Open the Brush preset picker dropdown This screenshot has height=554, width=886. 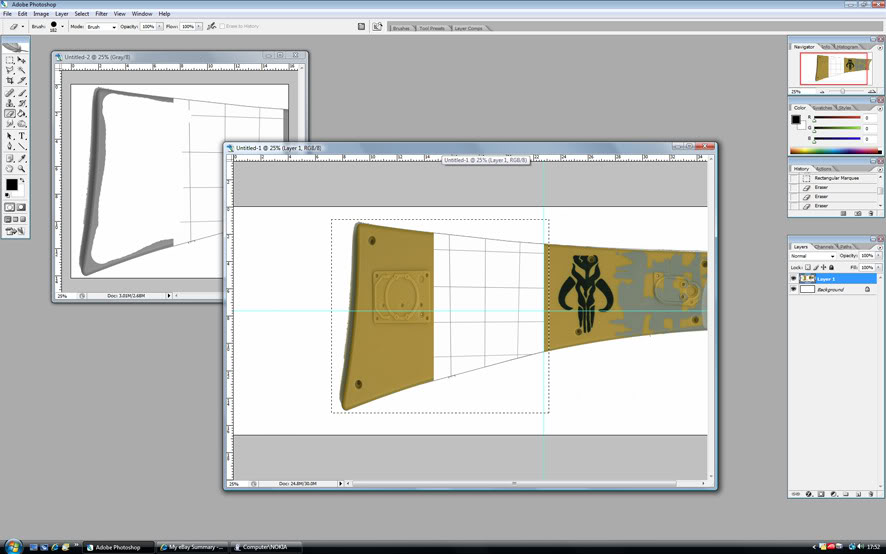pos(62,26)
